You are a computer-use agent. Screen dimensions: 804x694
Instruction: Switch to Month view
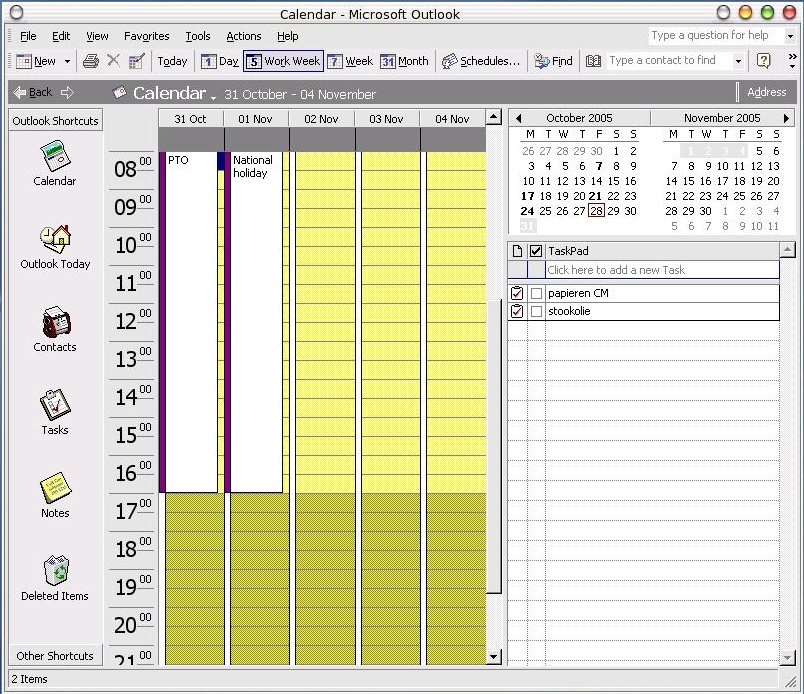404,61
